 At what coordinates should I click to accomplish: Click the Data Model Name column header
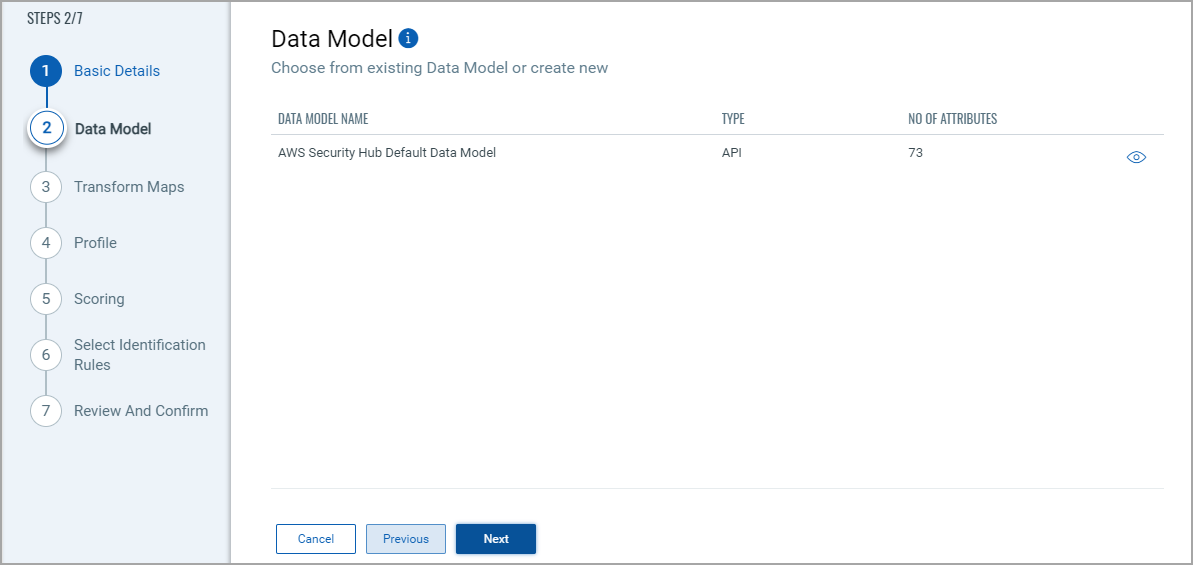pyautogui.click(x=323, y=119)
